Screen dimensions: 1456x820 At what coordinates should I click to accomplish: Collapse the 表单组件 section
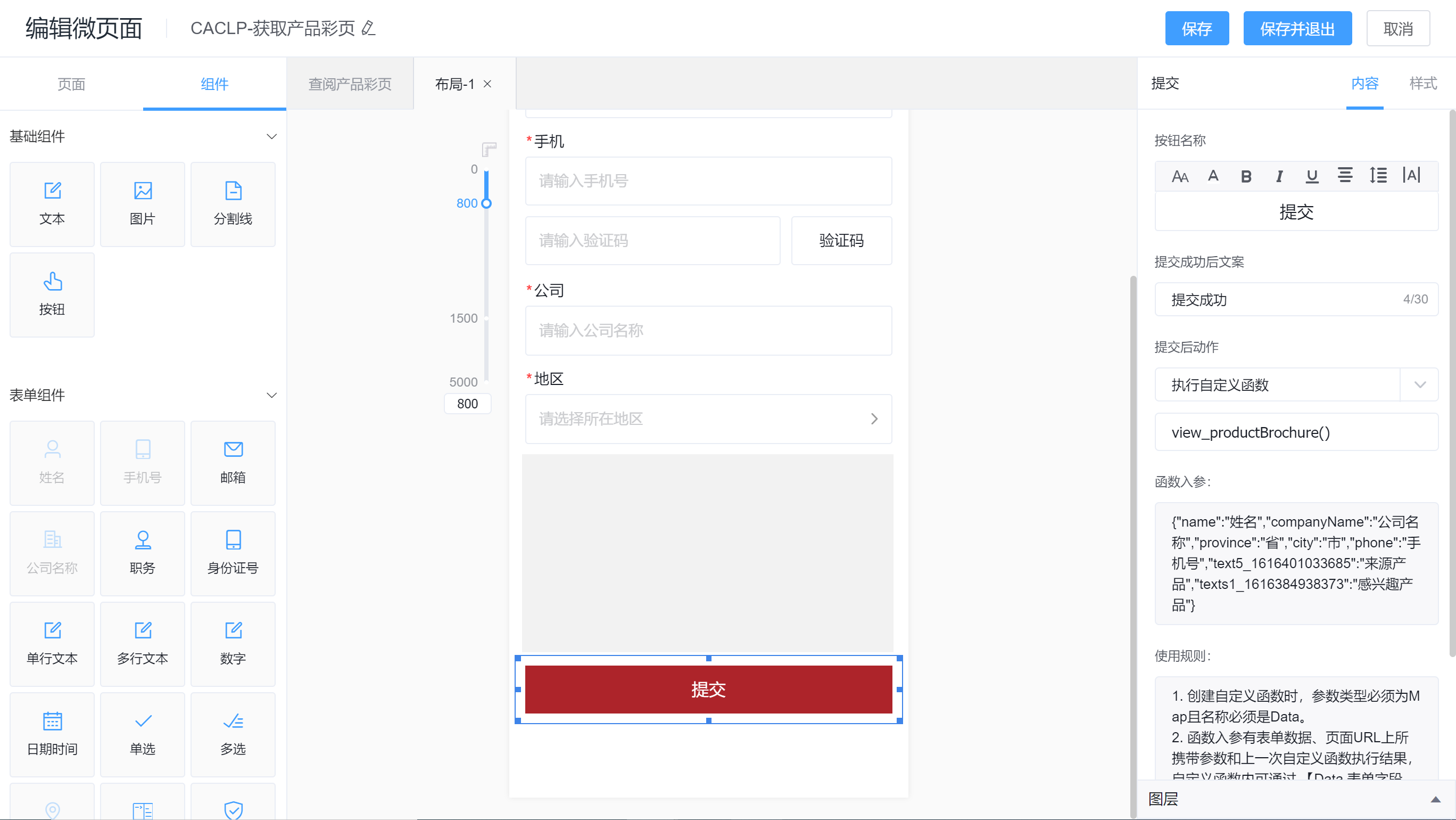[271, 395]
